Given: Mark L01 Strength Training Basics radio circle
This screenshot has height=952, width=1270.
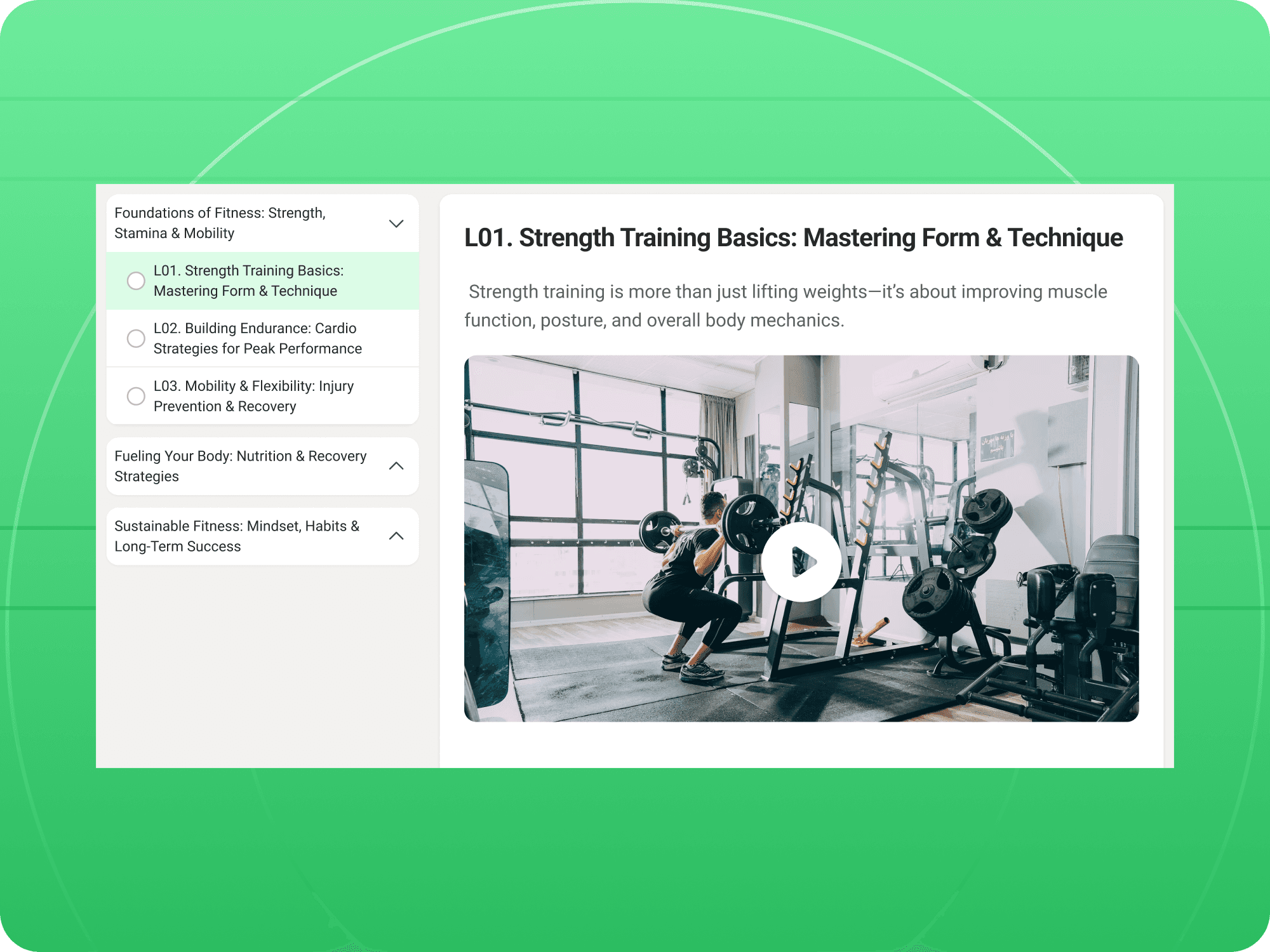Looking at the screenshot, I should tap(136, 281).
